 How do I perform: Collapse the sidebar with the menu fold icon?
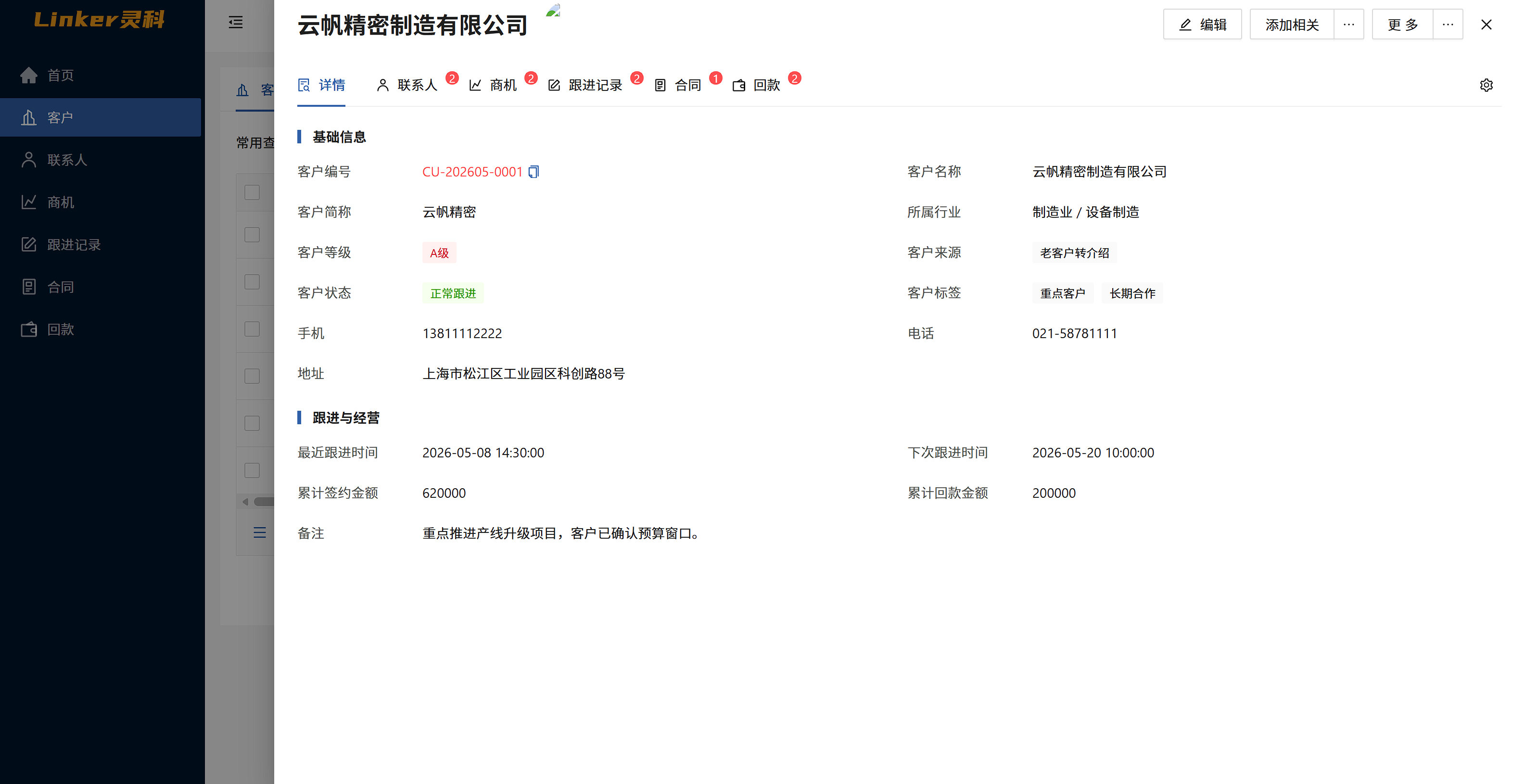click(236, 23)
